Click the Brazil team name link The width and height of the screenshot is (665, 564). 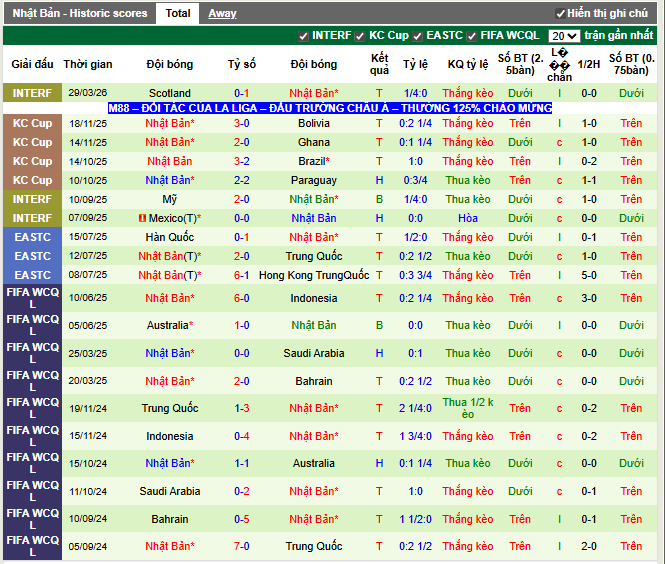click(312, 161)
